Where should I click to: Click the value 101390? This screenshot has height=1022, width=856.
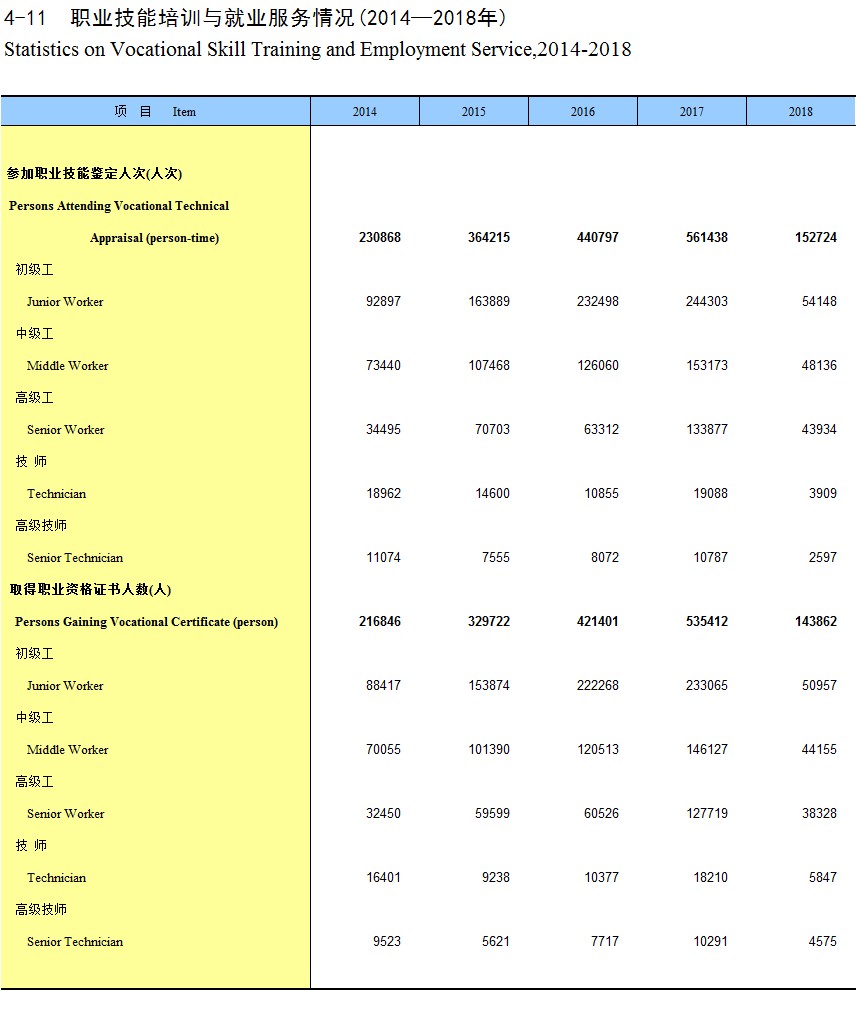coord(489,749)
